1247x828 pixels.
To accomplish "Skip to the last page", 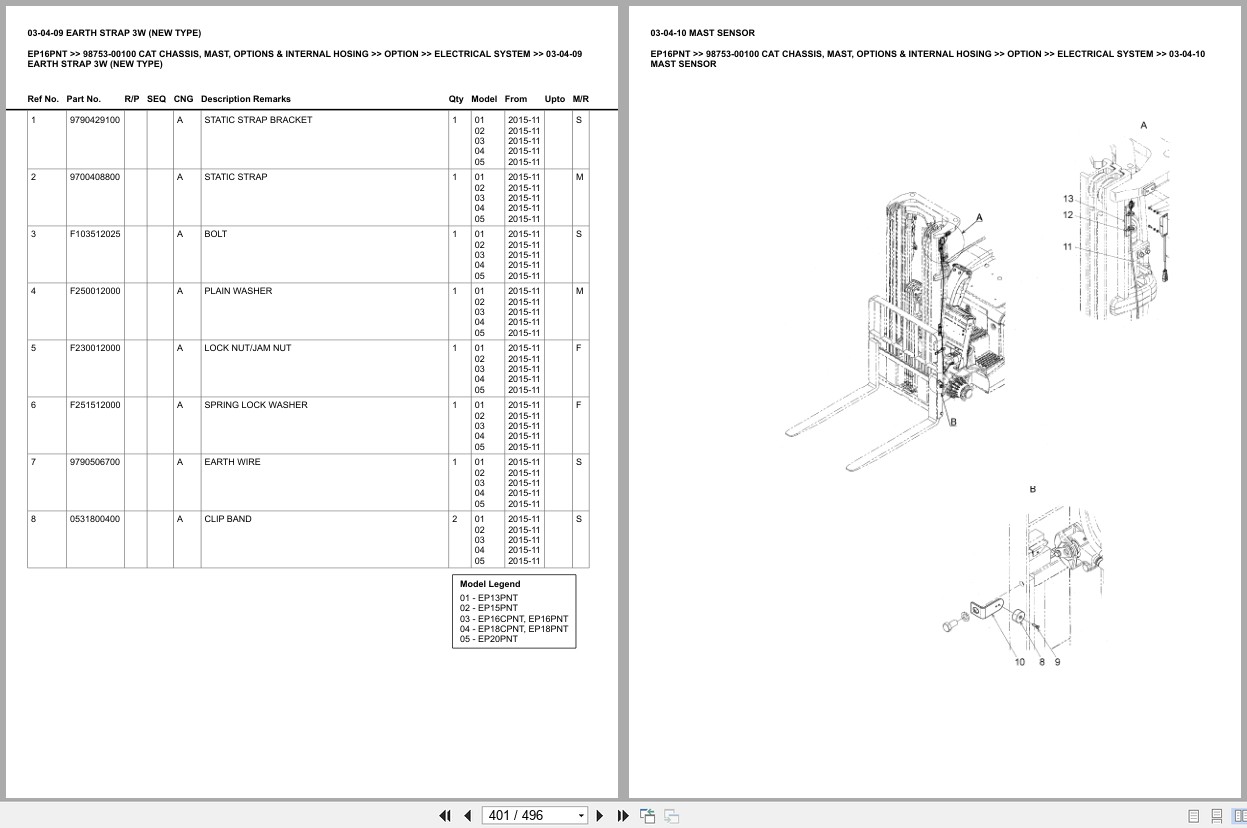I will coord(623,815).
